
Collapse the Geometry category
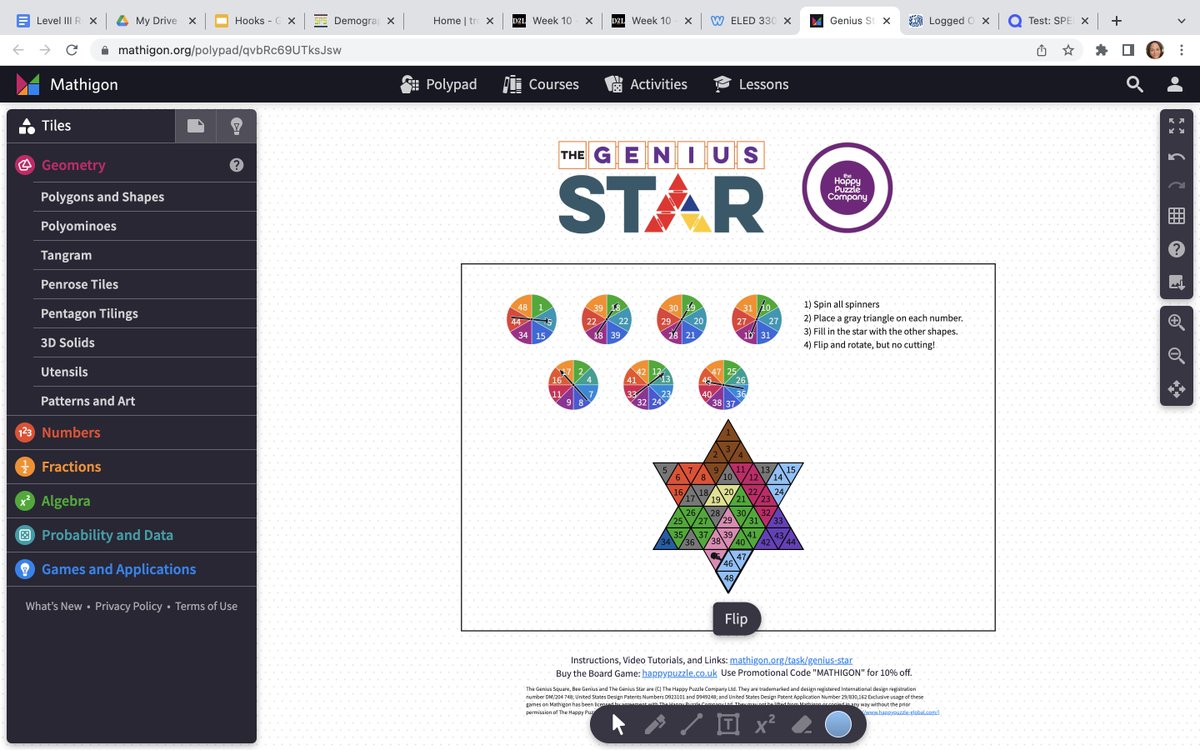point(131,165)
